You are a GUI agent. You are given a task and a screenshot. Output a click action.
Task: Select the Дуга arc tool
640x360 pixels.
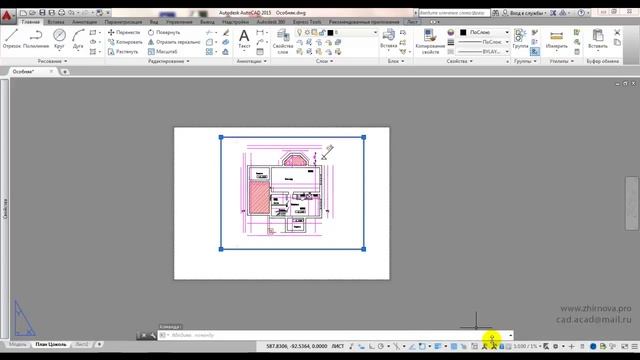pyautogui.click(x=78, y=39)
